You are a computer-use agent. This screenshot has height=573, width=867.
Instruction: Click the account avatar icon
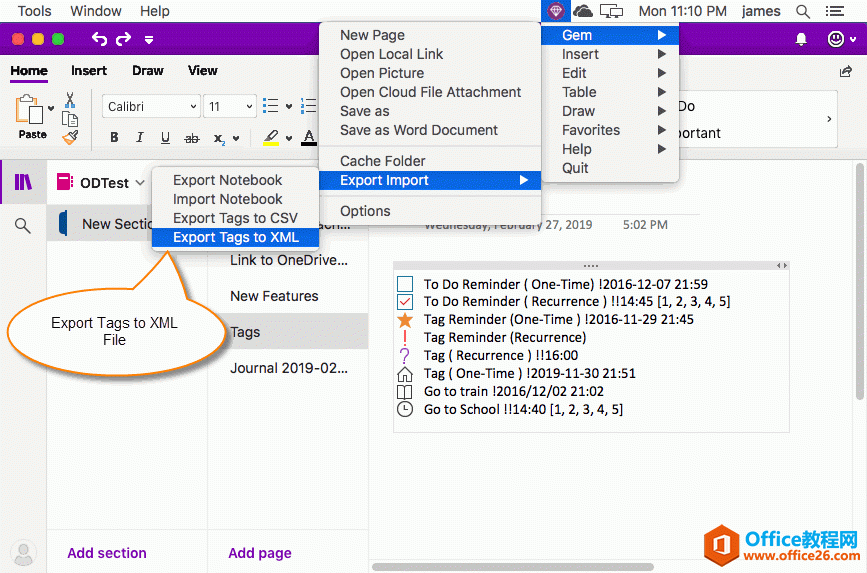pyautogui.click(x=23, y=553)
